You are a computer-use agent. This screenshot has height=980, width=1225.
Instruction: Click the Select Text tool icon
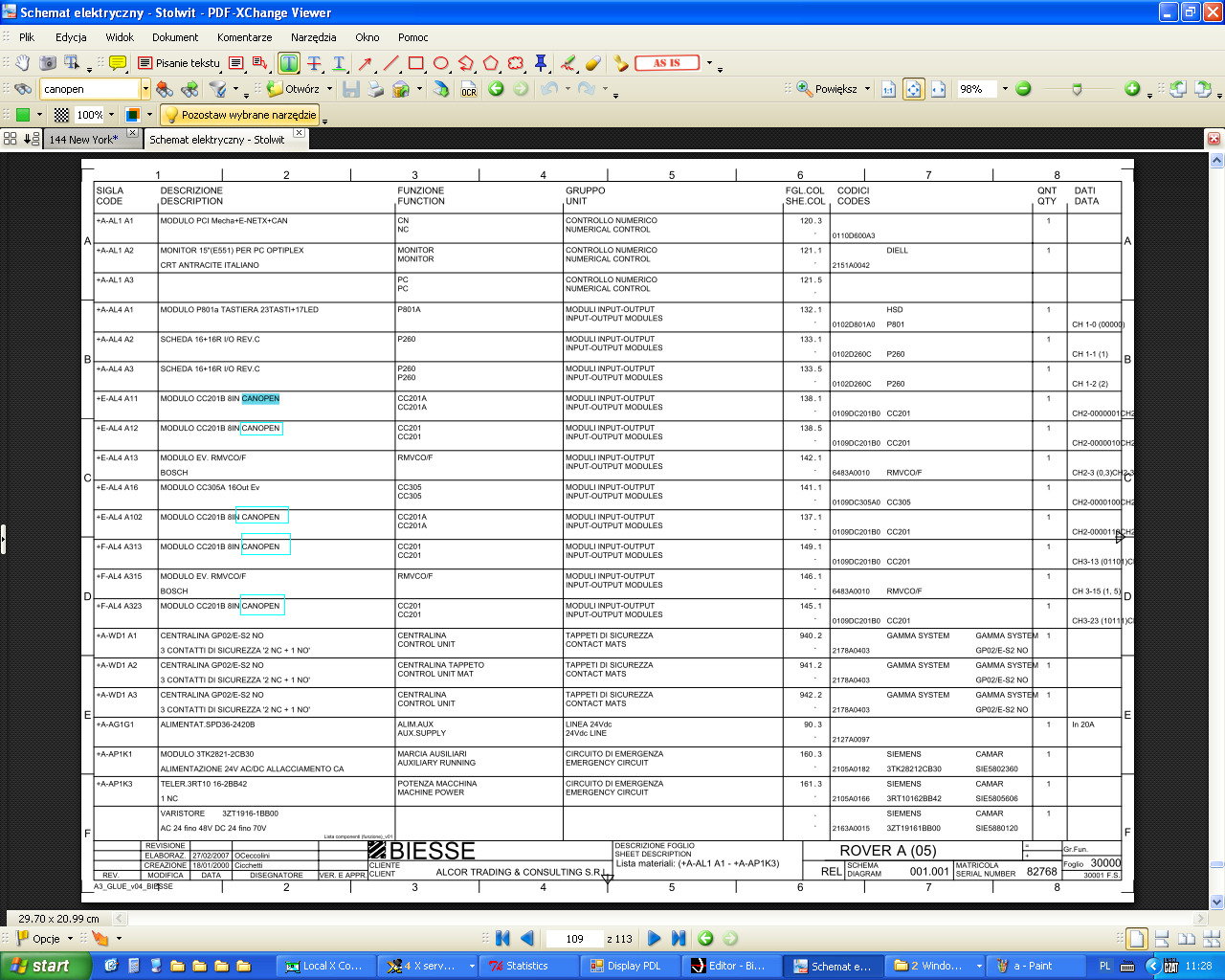pyautogui.click(x=72, y=63)
